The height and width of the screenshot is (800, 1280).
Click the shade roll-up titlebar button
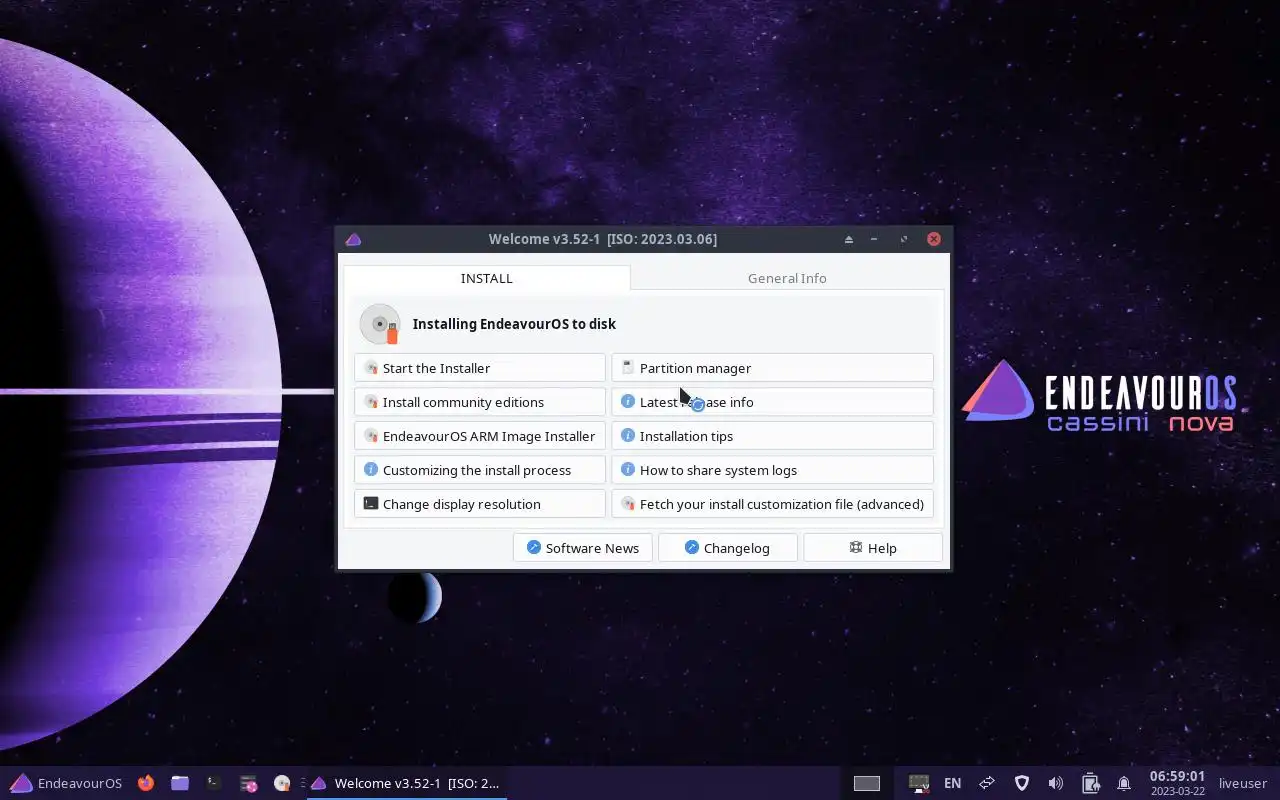pyautogui.click(x=849, y=239)
